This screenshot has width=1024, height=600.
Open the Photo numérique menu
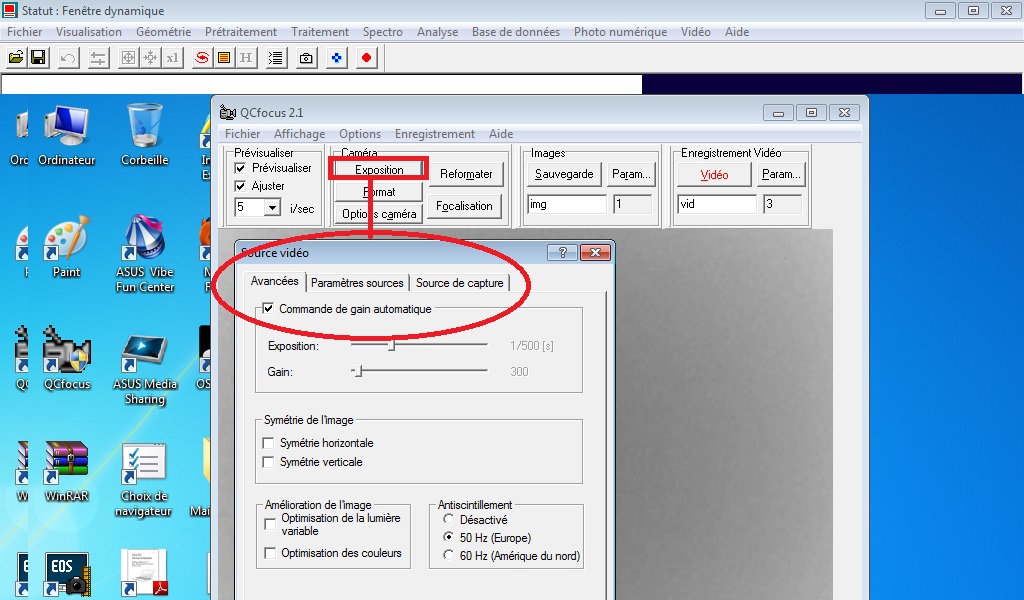pos(620,32)
